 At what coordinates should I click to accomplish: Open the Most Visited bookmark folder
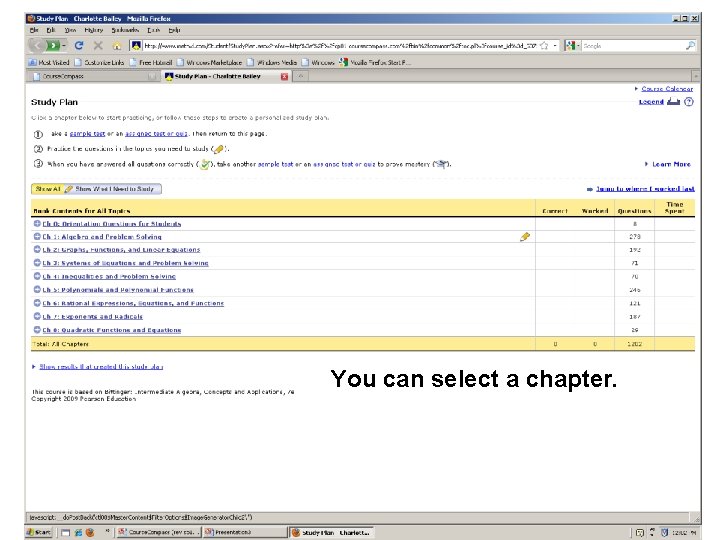[49, 62]
